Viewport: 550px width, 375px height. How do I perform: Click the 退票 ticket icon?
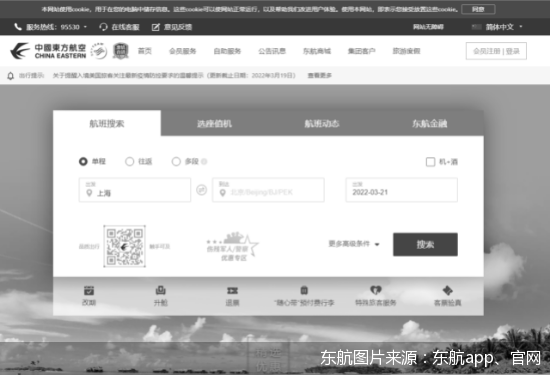[232, 290]
